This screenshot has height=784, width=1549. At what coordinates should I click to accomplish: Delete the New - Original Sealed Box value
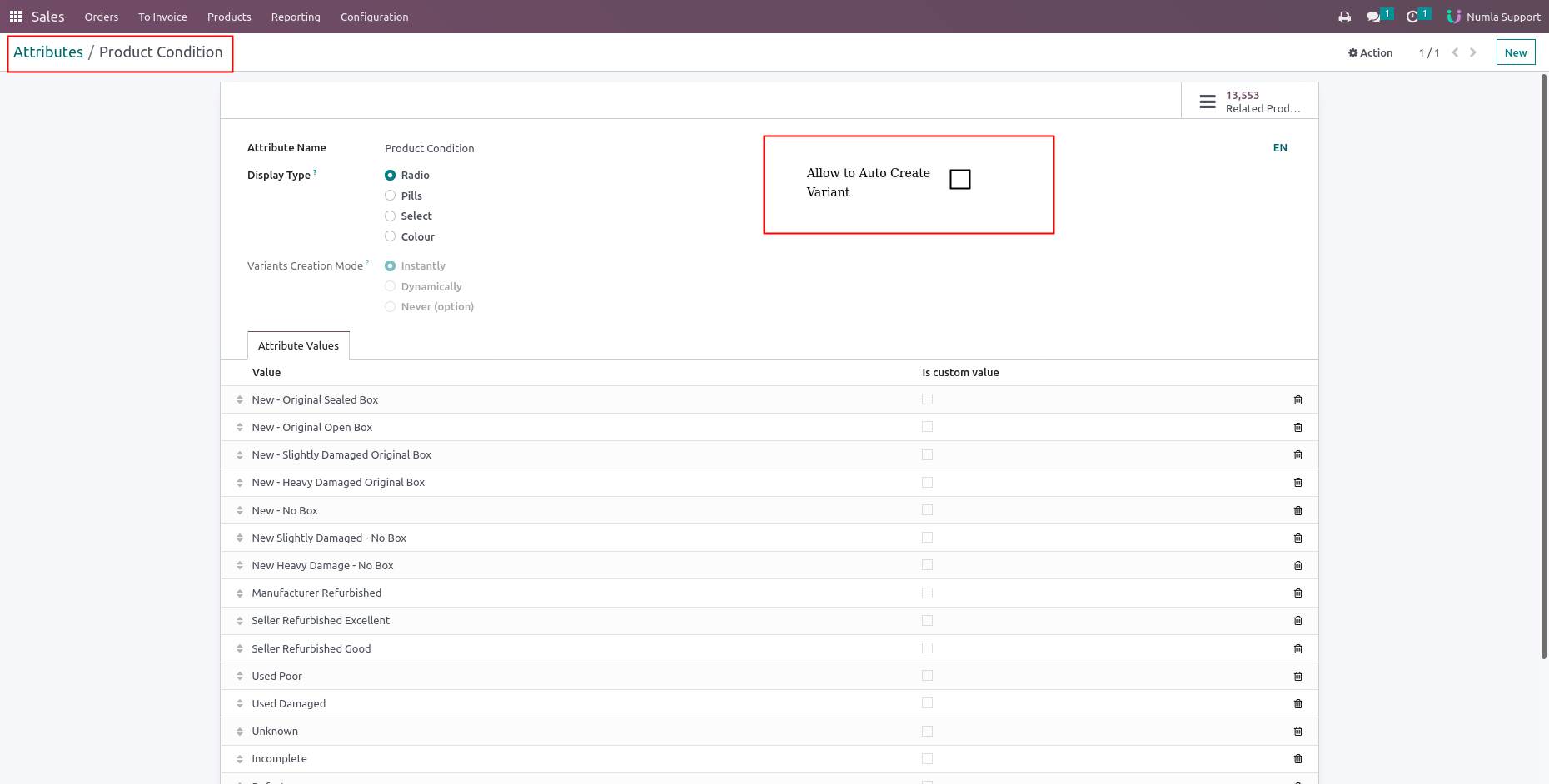point(1297,400)
